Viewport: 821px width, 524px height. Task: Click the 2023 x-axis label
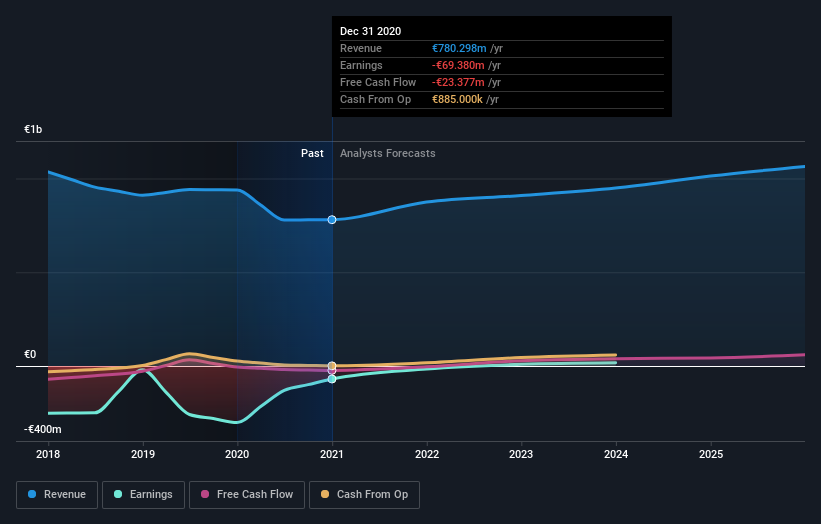click(521, 454)
